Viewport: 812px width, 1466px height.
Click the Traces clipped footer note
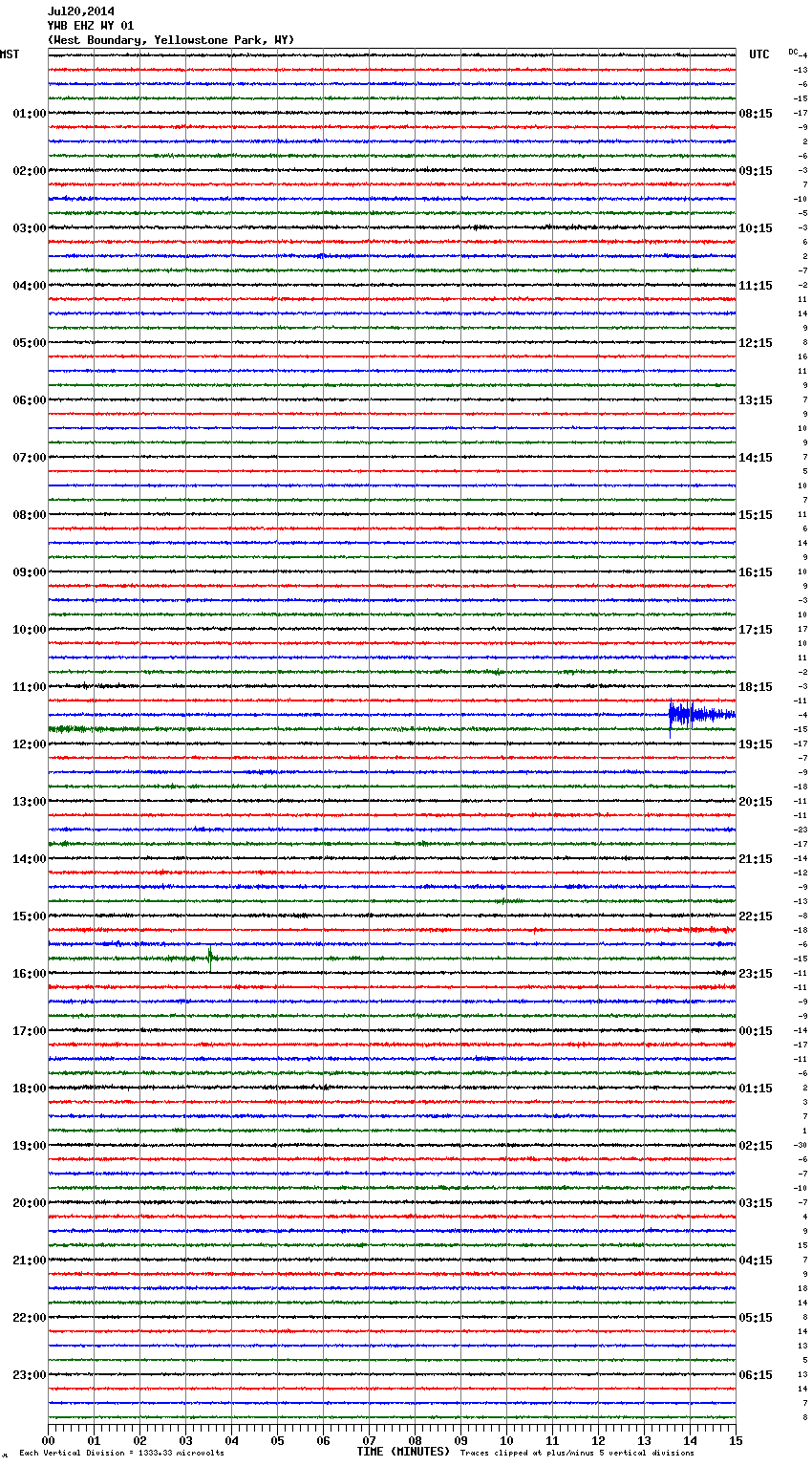[577, 1453]
